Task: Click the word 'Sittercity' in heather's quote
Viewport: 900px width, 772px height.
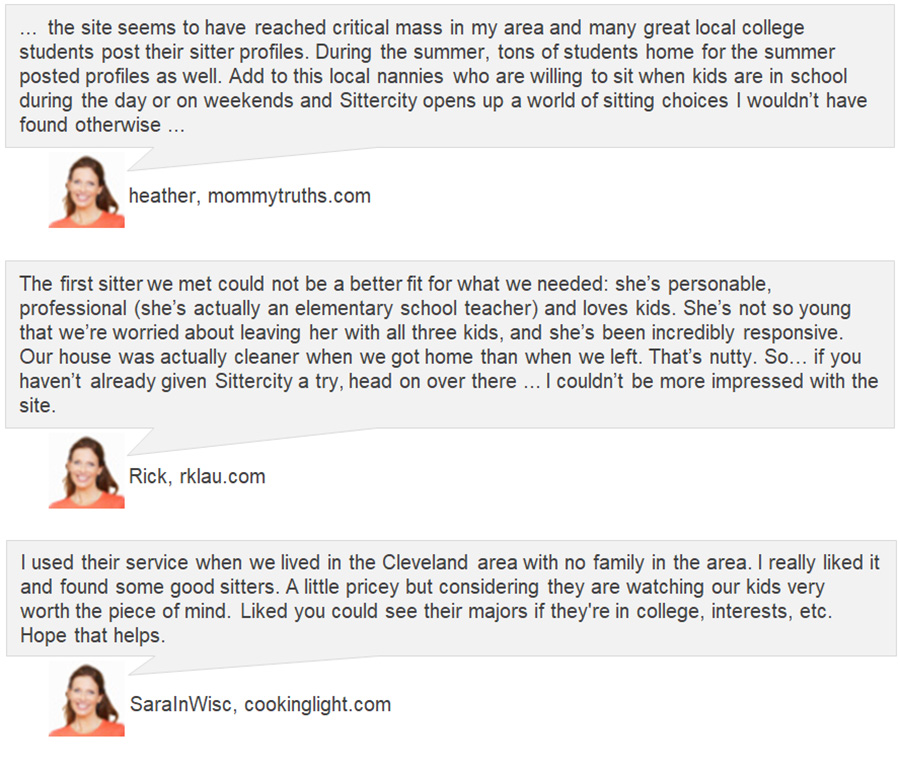Action: [378, 100]
